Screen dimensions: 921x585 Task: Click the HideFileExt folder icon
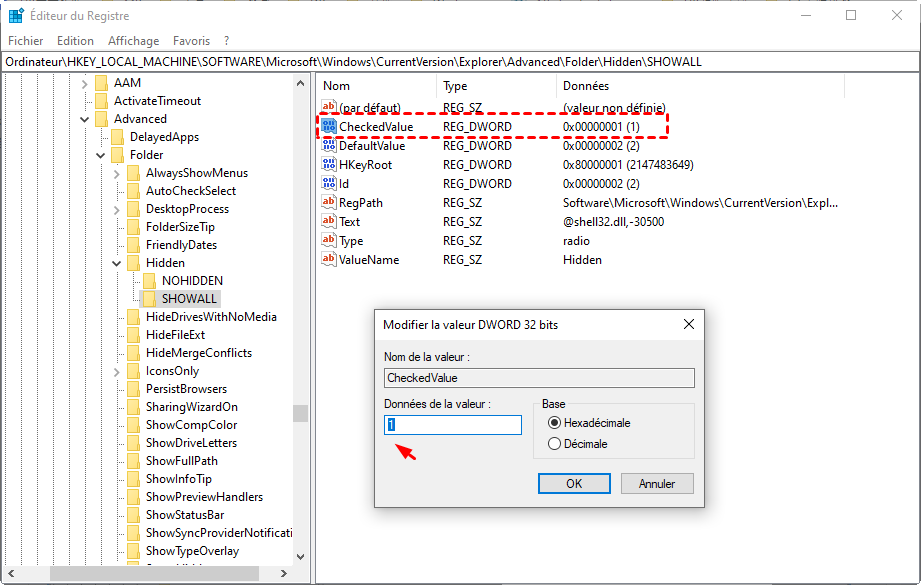coord(134,335)
